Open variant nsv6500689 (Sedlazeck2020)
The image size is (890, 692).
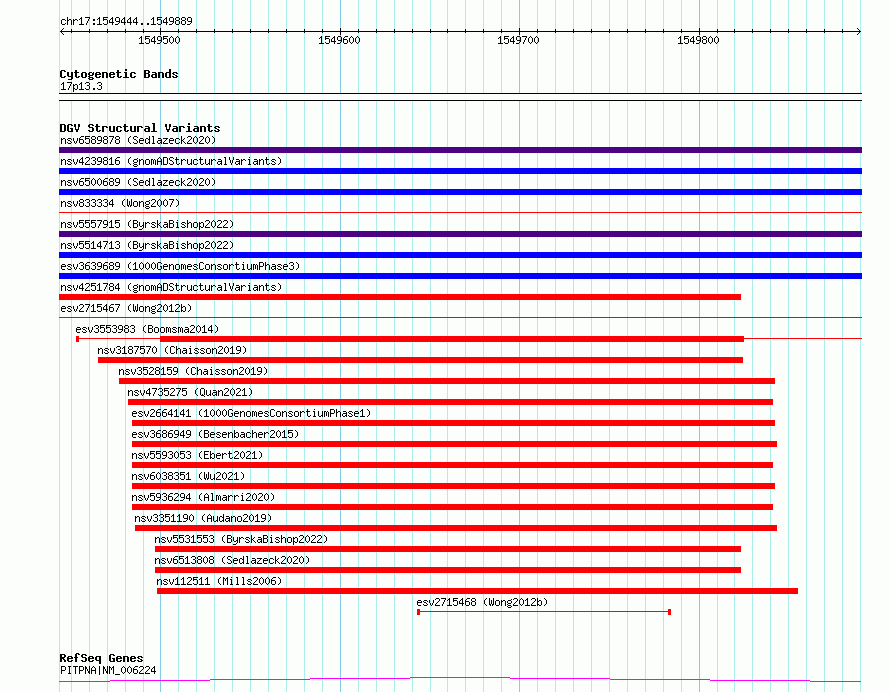[138, 182]
